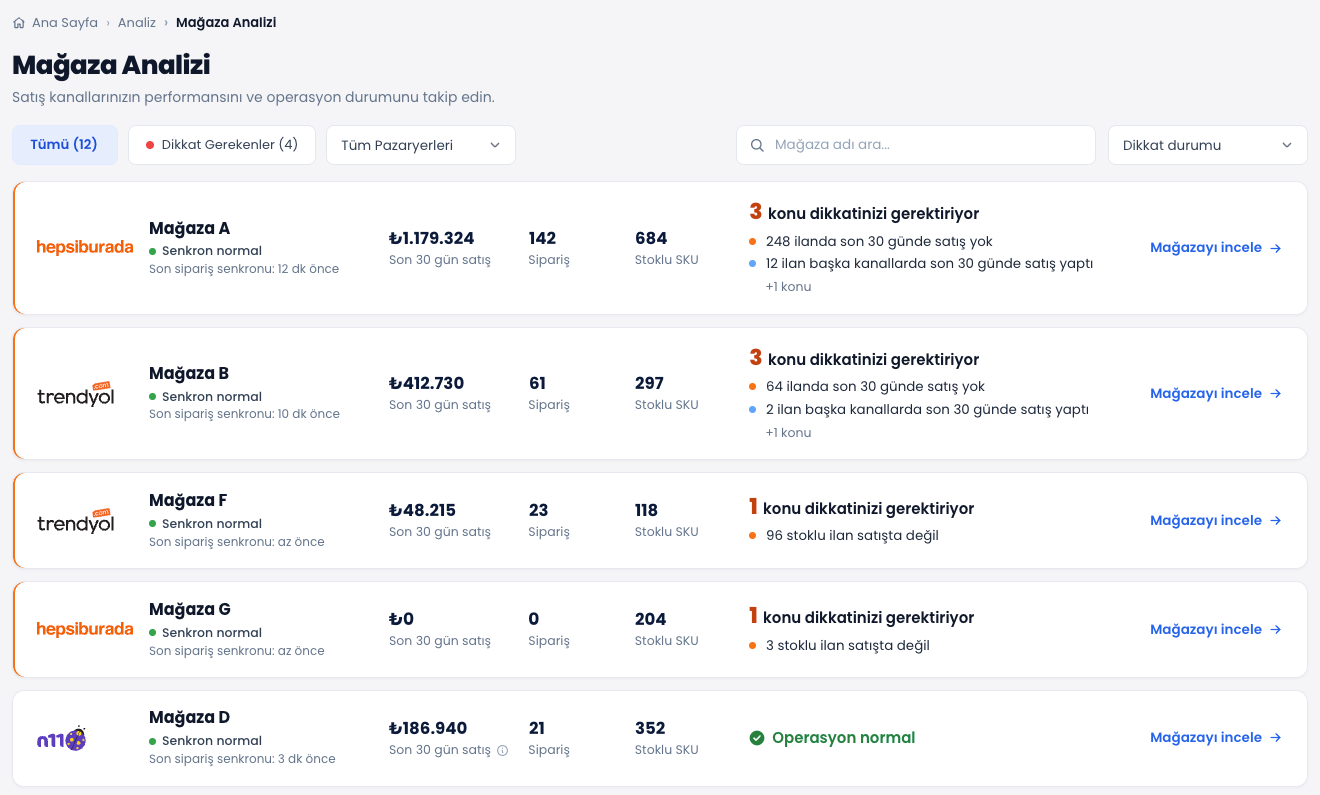
Task: Focus the Mağaza adı ara search field
Action: [x=916, y=145]
